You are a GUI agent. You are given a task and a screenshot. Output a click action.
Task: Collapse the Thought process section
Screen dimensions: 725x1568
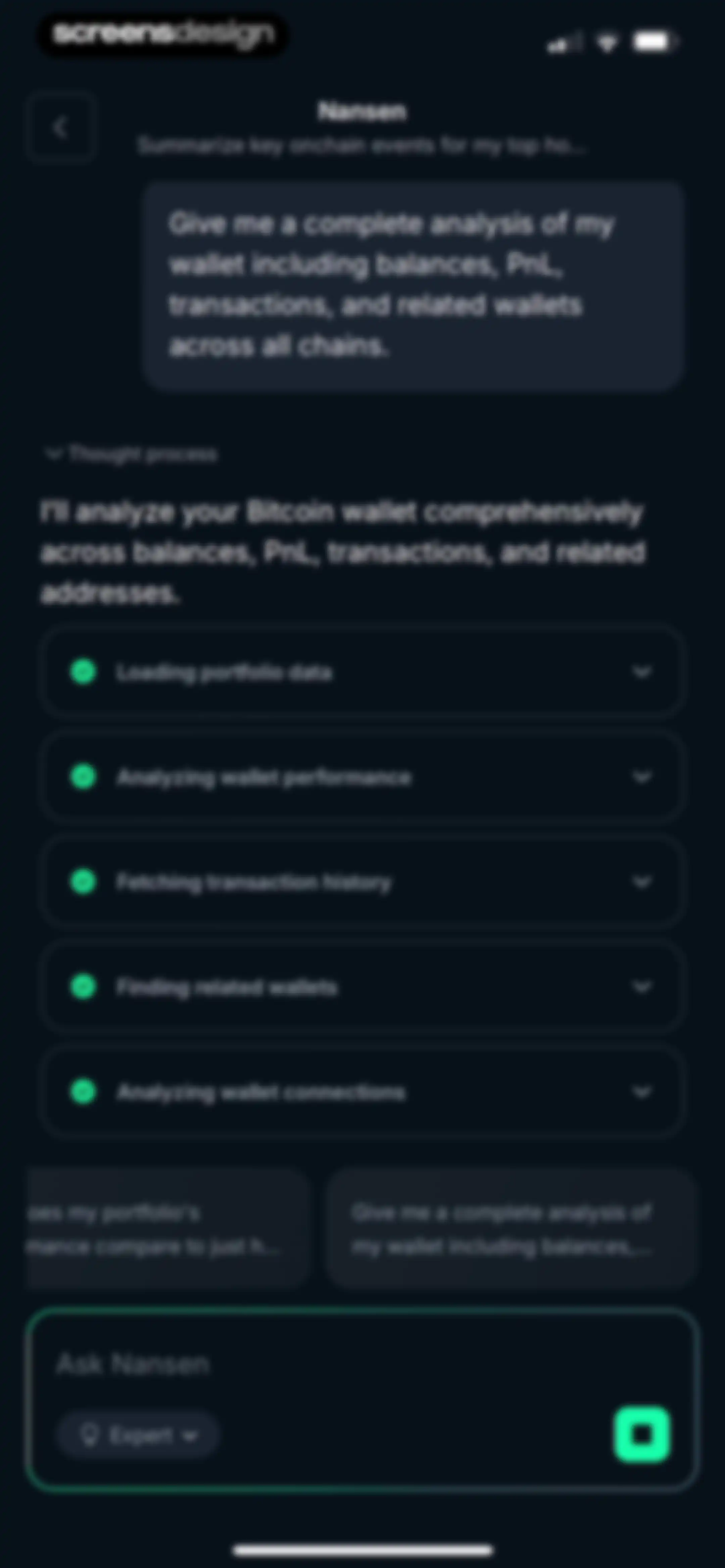132,454
